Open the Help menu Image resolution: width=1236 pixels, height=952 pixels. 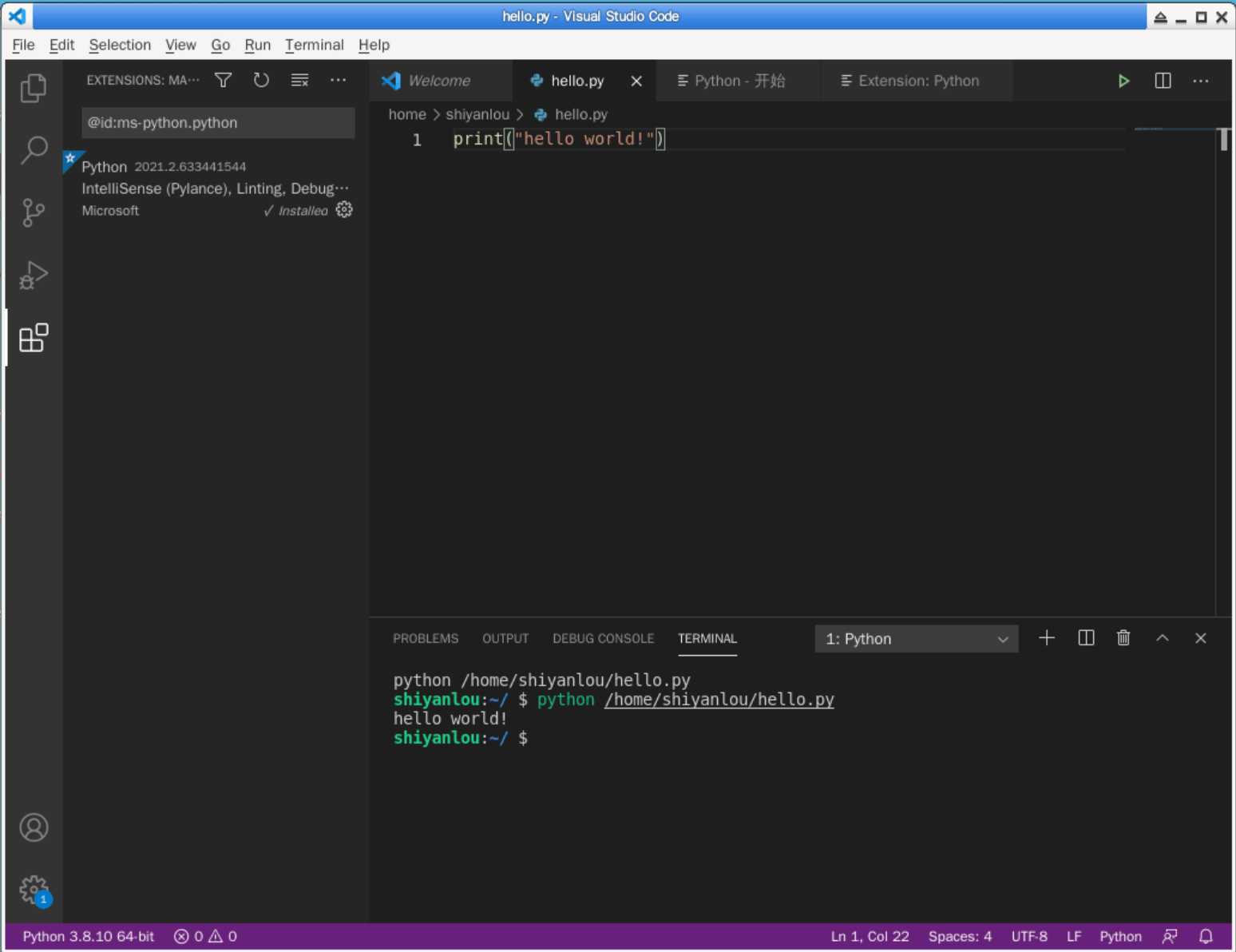374,45
